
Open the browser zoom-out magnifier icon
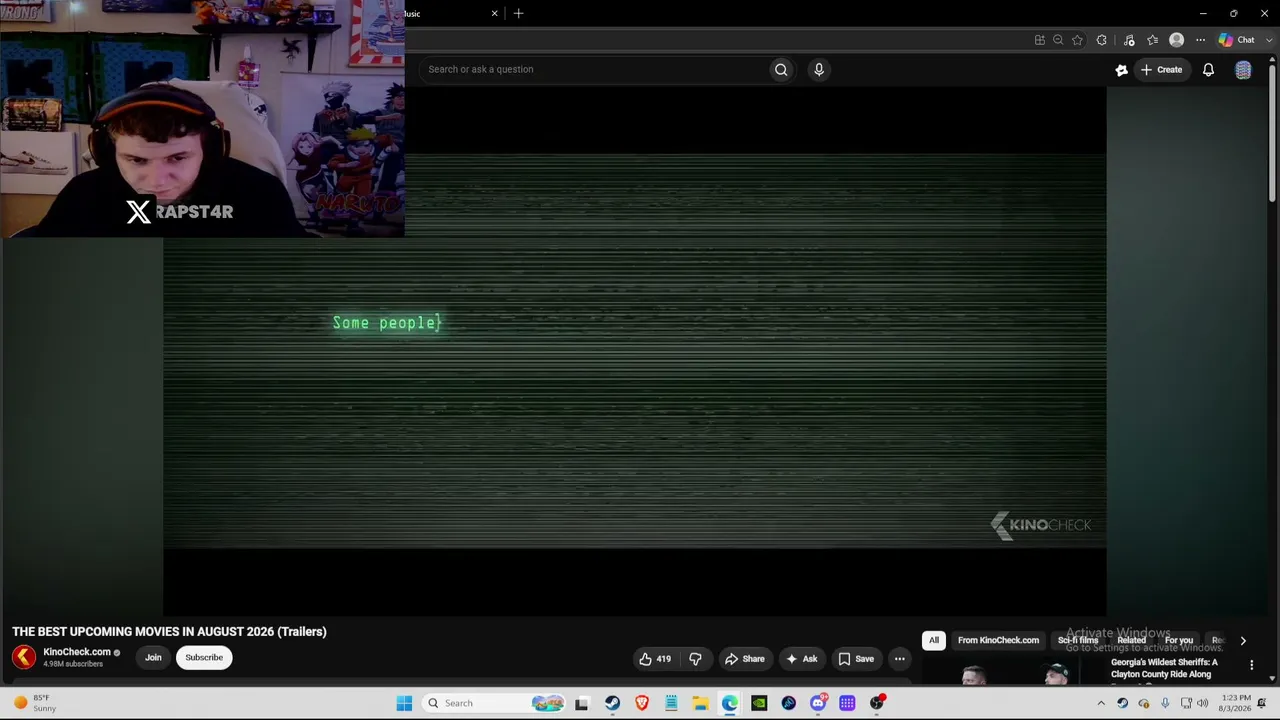(x=1058, y=40)
